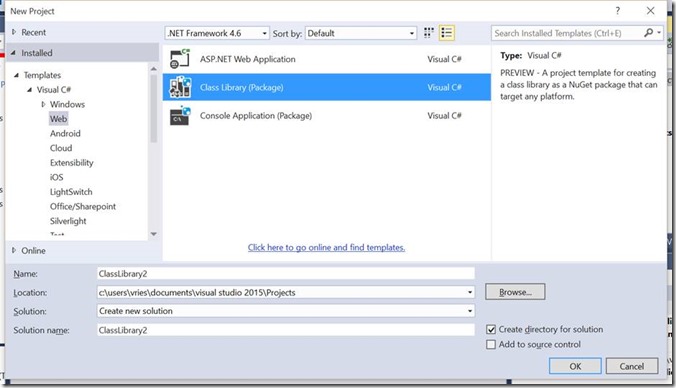
Task: Select the Office/Sharepoint template category
Action: click(x=83, y=207)
